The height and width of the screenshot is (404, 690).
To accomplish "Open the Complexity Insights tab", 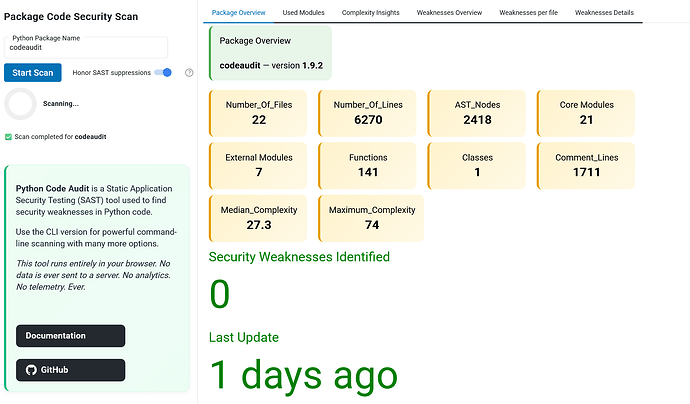I will (371, 12).
